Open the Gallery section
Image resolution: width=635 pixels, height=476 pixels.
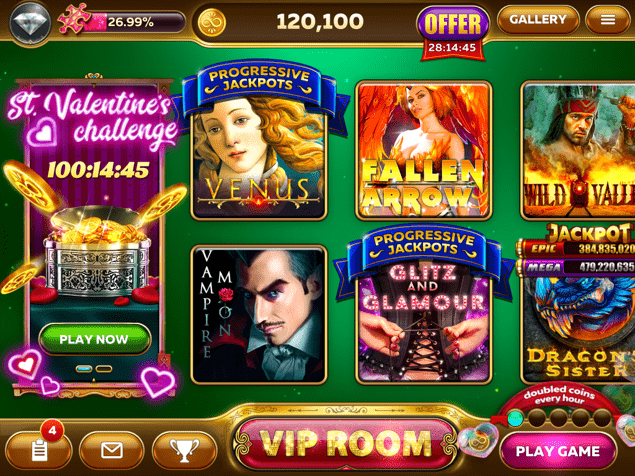pyautogui.click(x=538, y=19)
